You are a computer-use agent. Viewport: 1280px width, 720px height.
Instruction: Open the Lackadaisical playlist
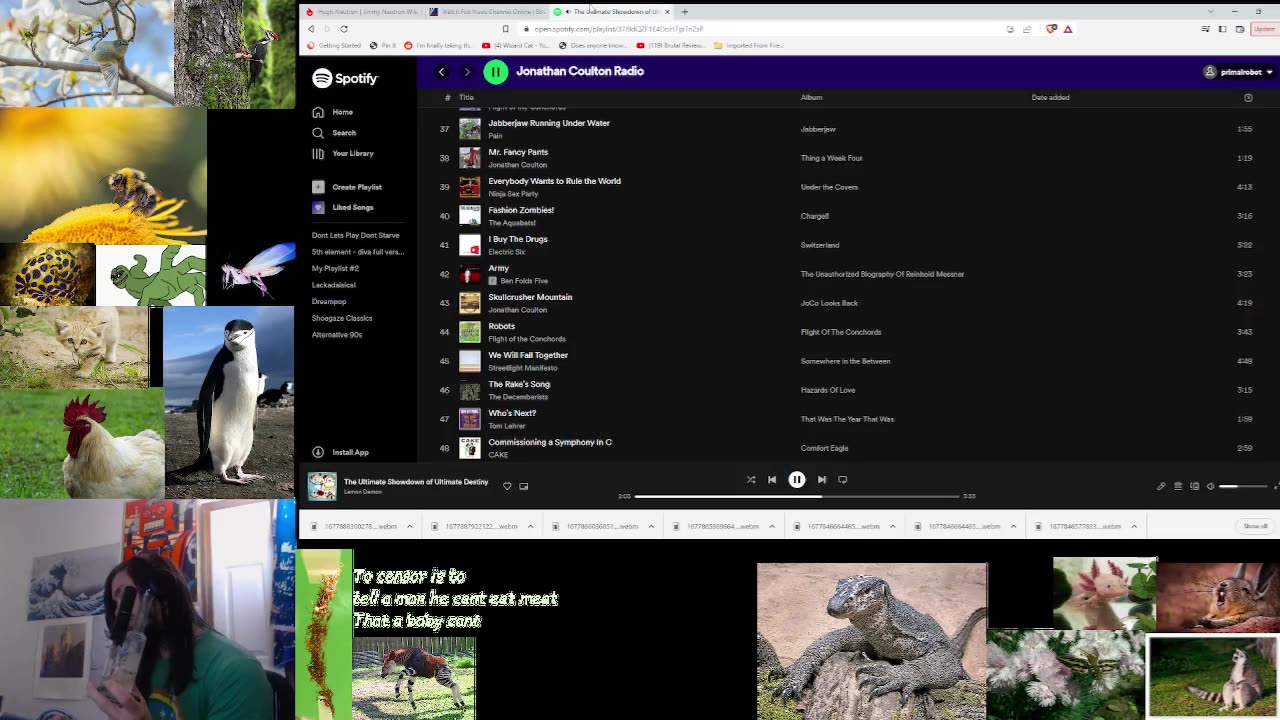pos(333,285)
